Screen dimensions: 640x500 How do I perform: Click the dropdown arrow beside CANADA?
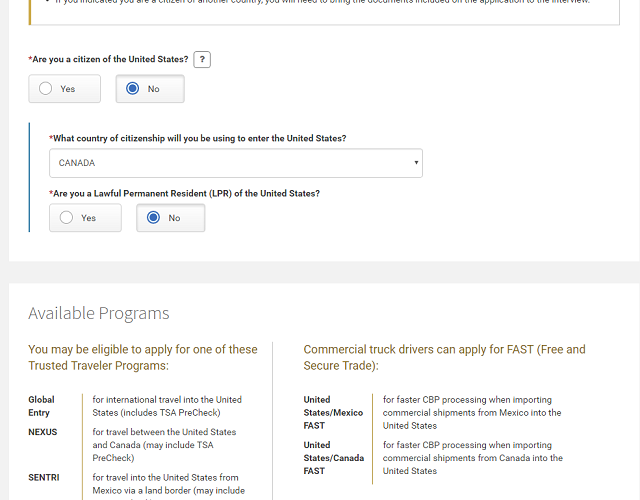(x=416, y=162)
